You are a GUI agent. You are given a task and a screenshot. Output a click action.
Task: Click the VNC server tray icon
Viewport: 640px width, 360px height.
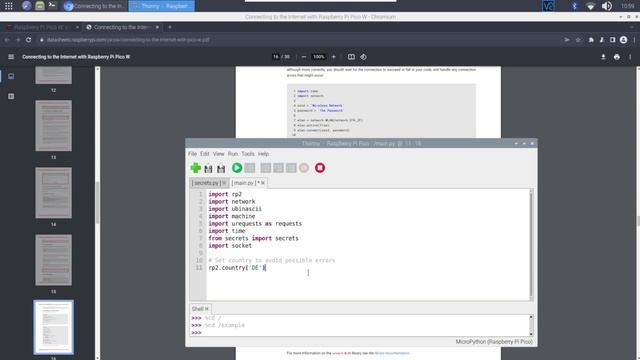[x=548, y=6]
